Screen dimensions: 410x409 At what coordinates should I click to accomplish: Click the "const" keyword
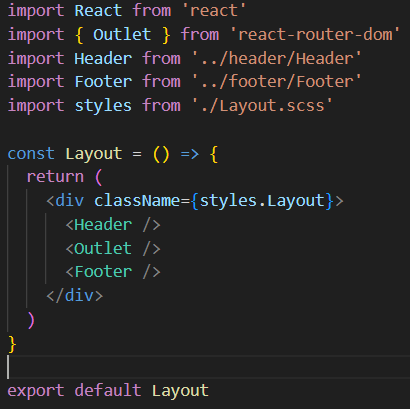(31, 154)
